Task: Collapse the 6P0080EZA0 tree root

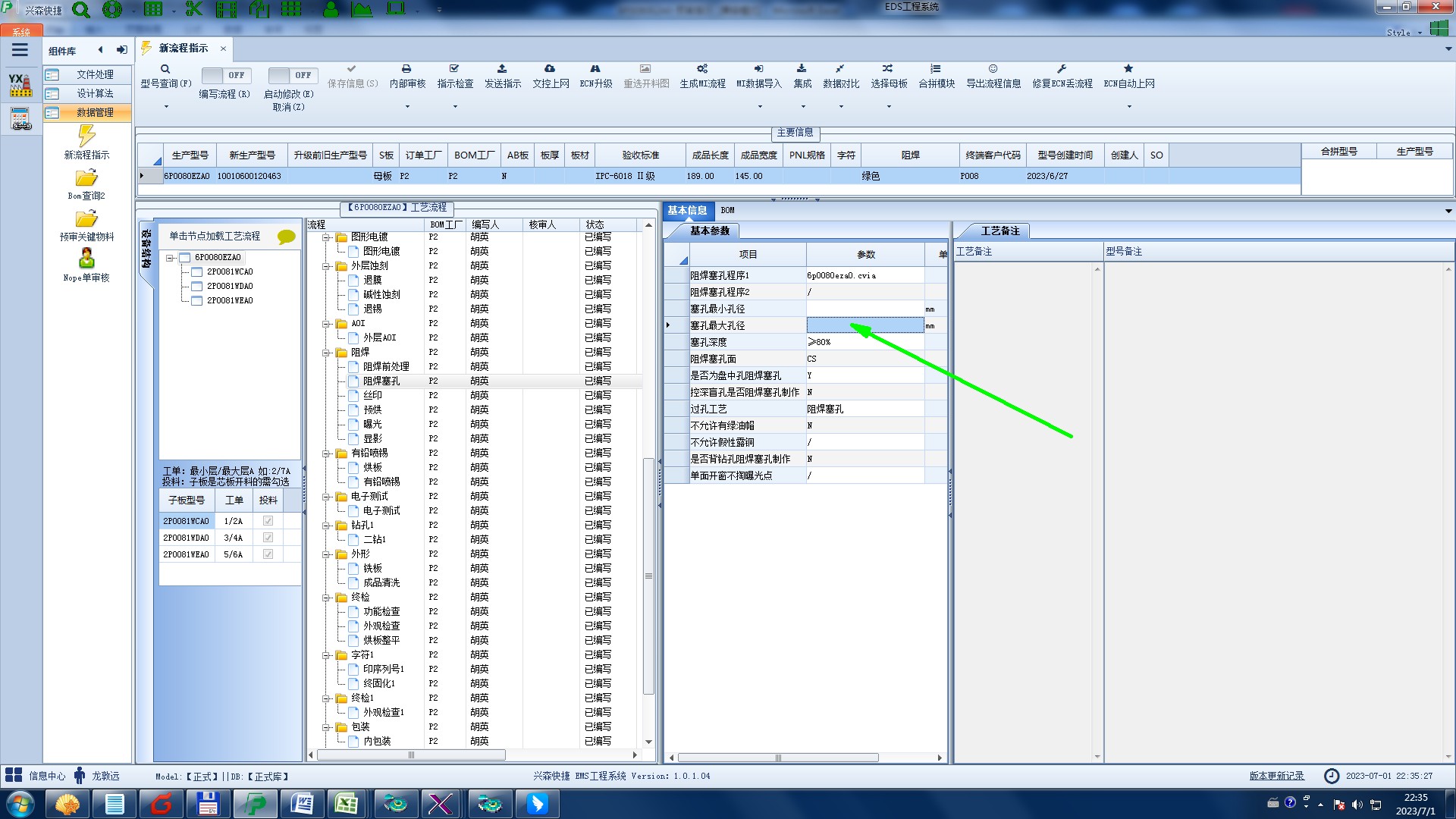Action: click(171, 258)
